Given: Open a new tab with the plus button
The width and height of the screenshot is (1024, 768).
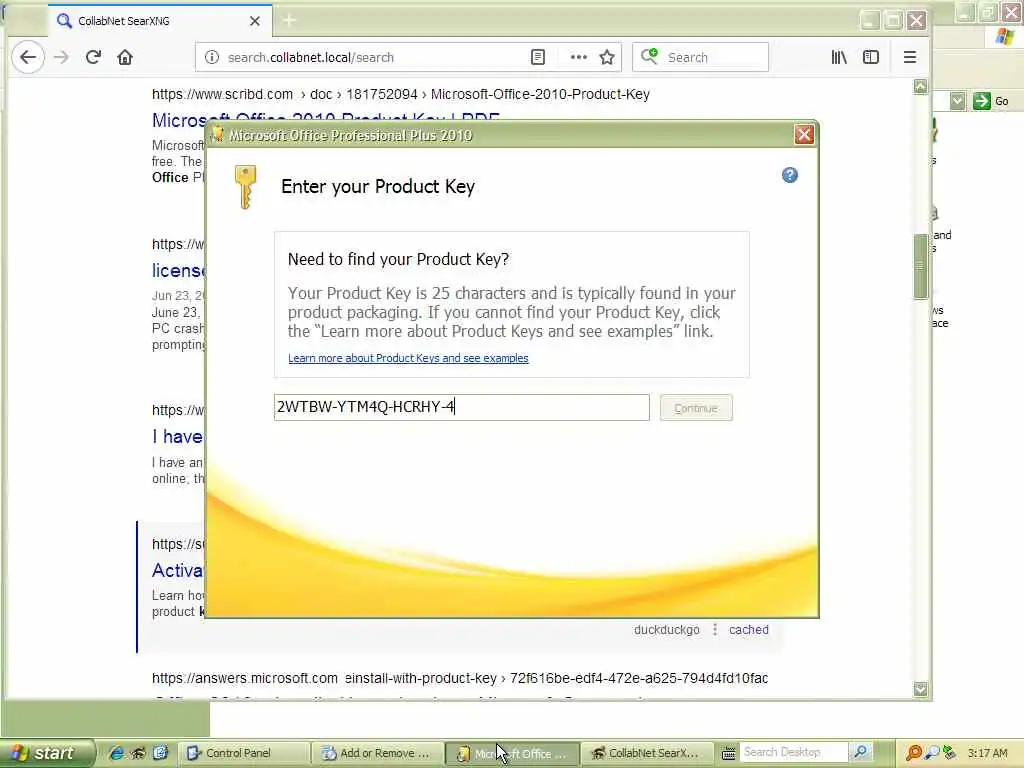Looking at the screenshot, I should point(289,21).
